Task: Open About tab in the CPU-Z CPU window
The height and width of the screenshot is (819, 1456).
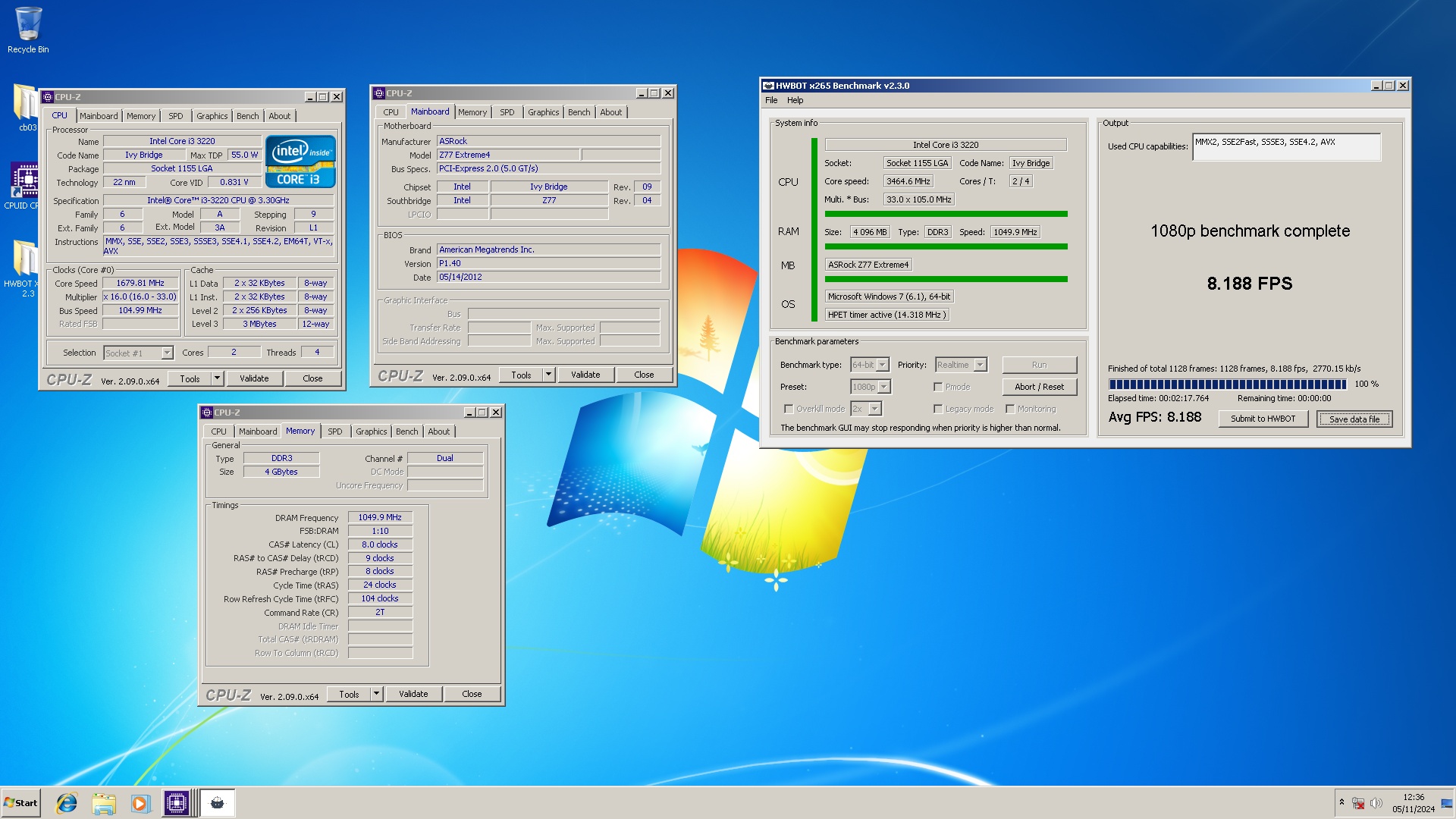Action: [280, 116]
